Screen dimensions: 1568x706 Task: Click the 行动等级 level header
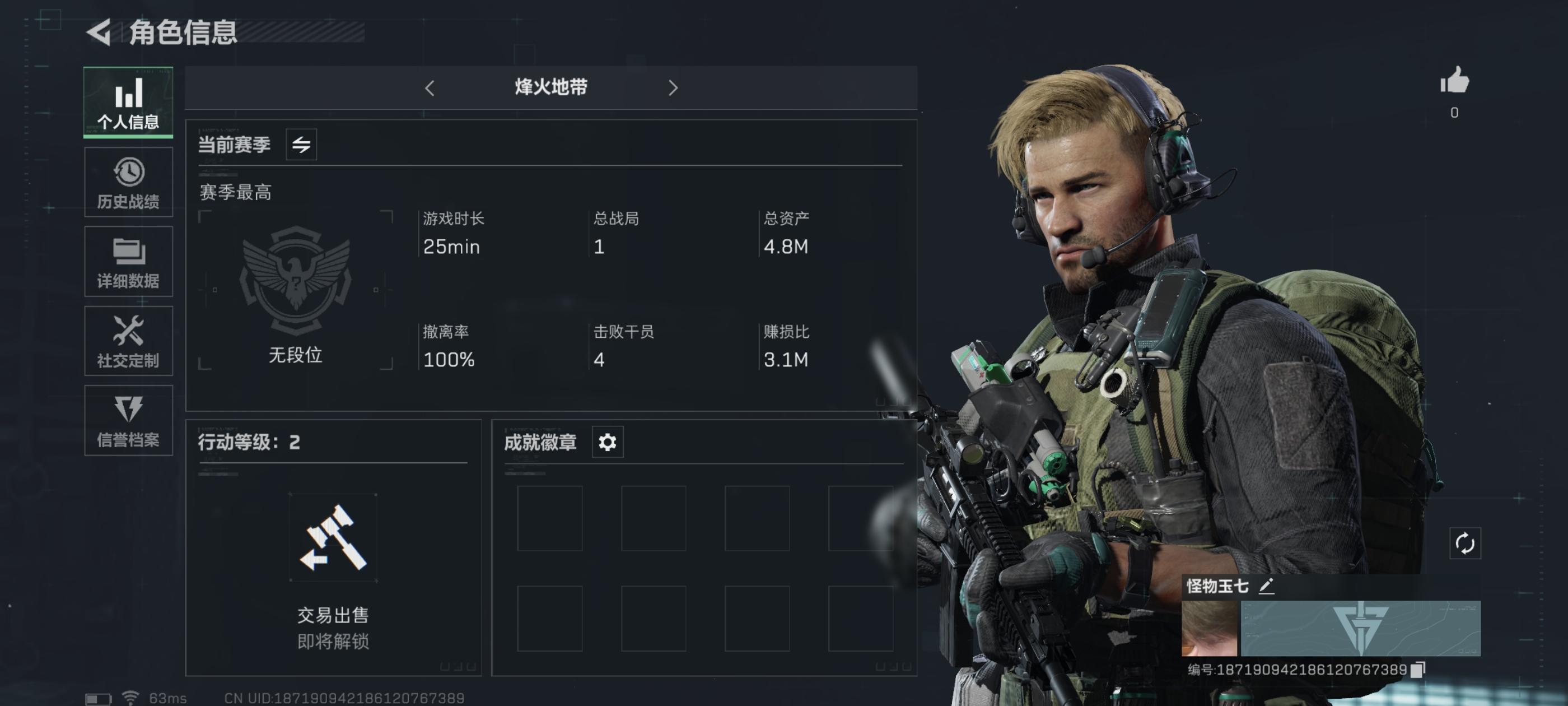(x=249, y=442)
